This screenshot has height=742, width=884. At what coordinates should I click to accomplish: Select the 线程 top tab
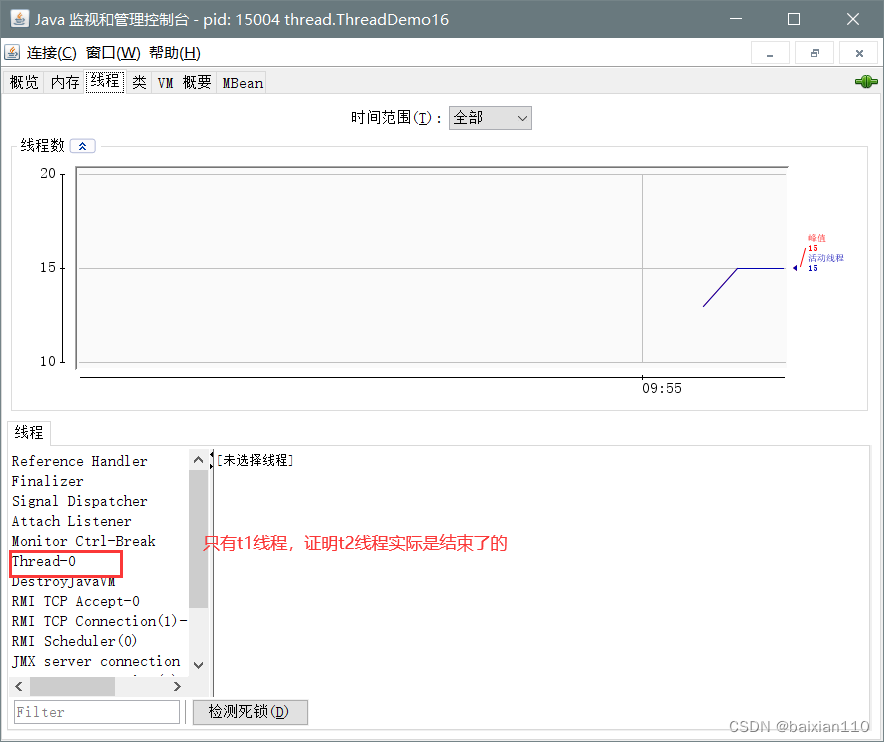click(x=105, y=81)
